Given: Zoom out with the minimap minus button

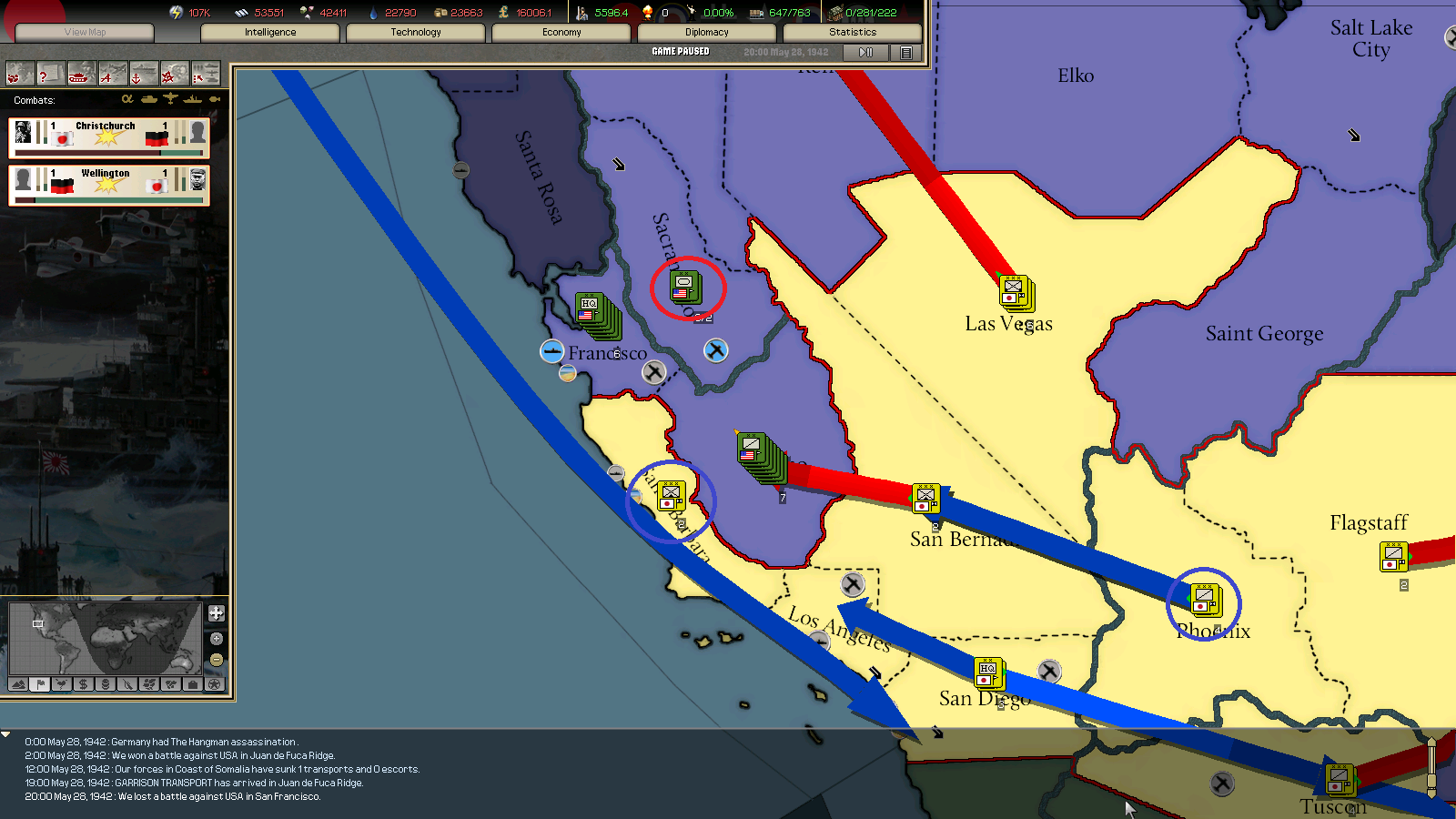Looking at the screenshot, I should pos(217,660).
